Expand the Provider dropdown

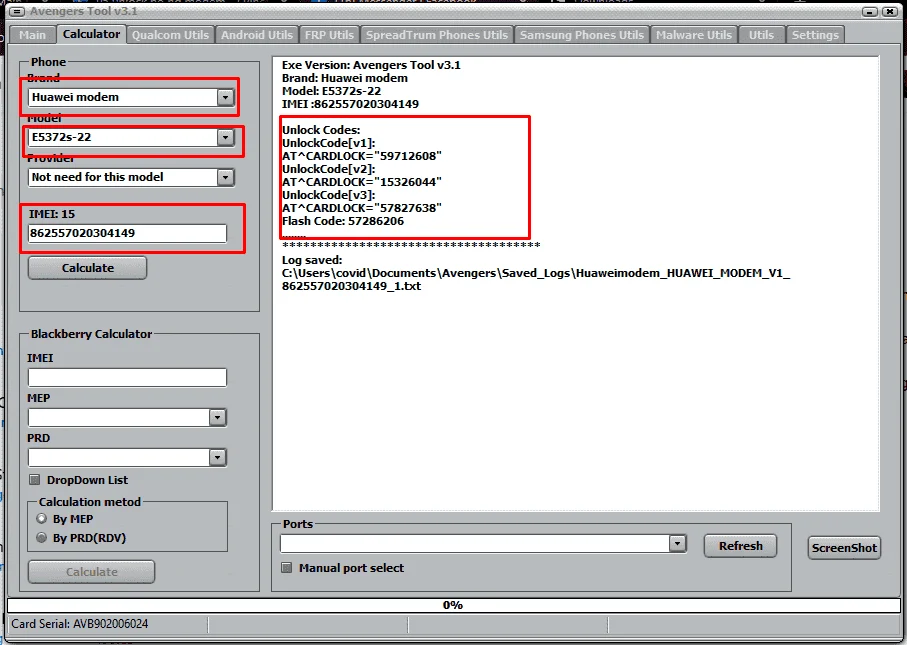[225, 177]
